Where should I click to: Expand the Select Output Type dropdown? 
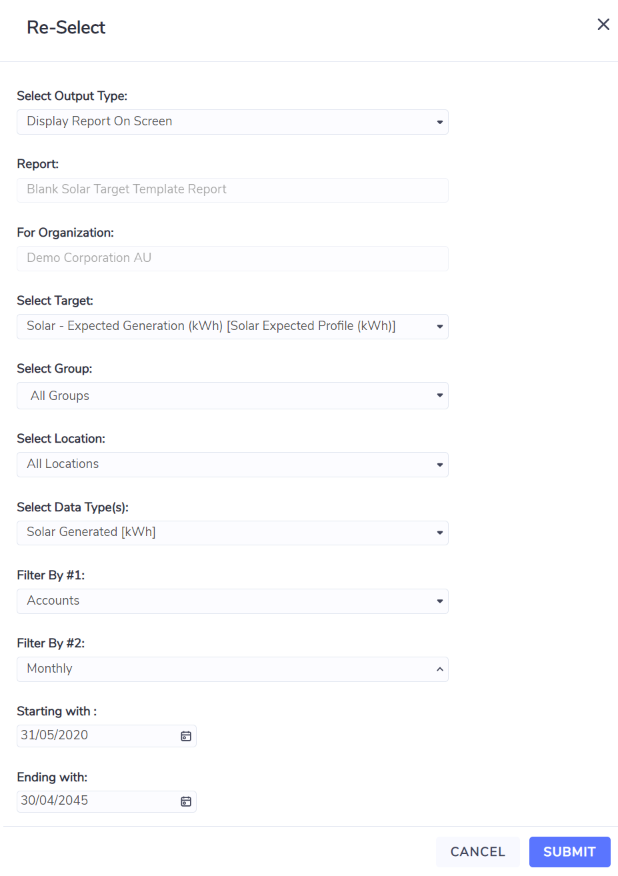[232, 122]
